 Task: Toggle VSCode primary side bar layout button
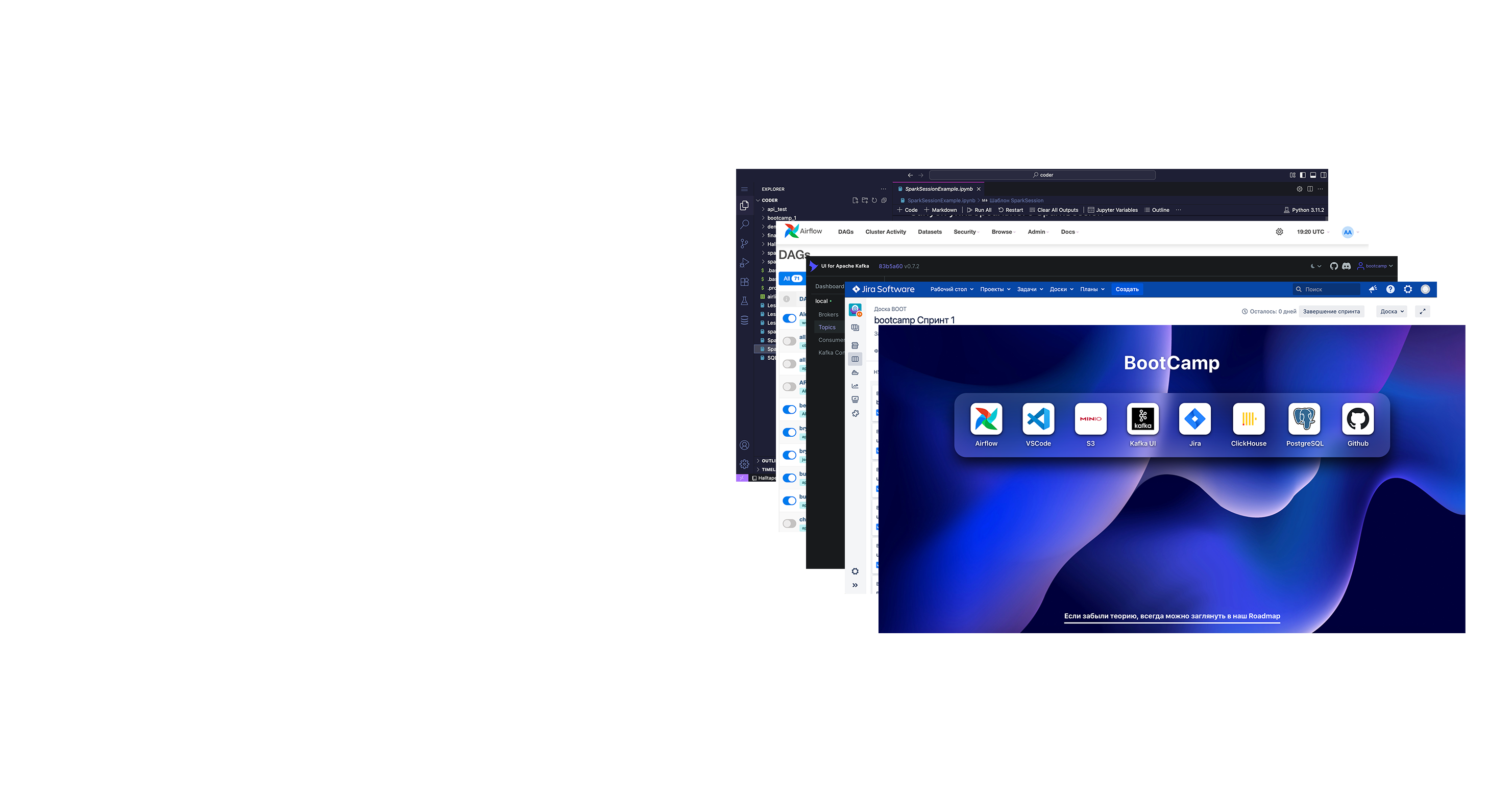[1303, 175]
